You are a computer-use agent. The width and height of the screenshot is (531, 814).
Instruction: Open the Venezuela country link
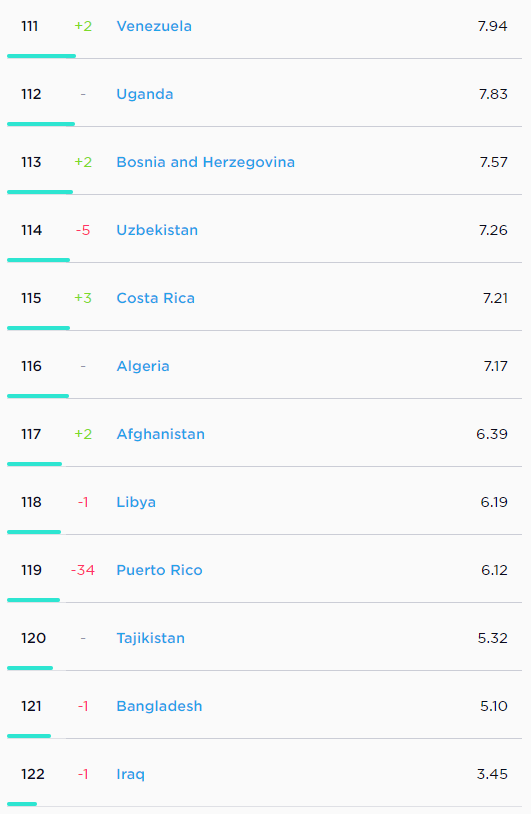tap(154, 26)
